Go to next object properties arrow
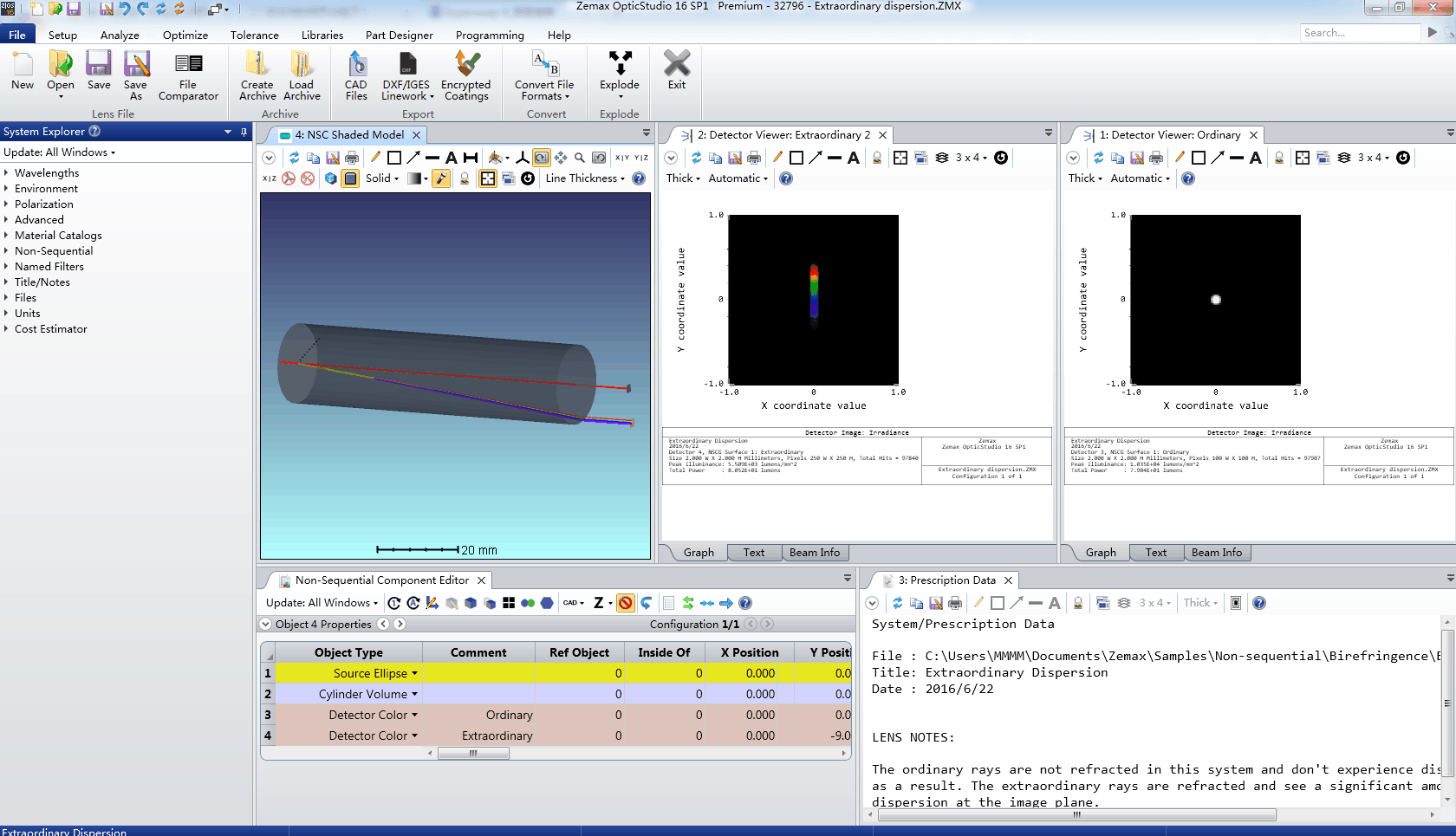Image resolution: width=1456 pixels, height=836 pixels. click(x=400, y=624)
